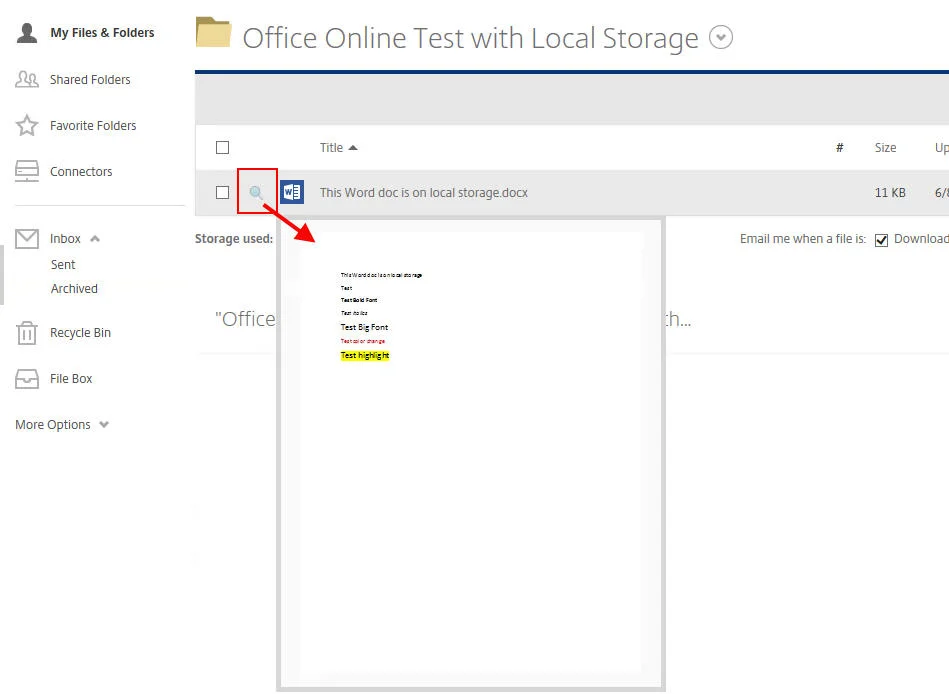Sort files by Size column
This screenshot has width=949, height=694.
coord(885,148)
